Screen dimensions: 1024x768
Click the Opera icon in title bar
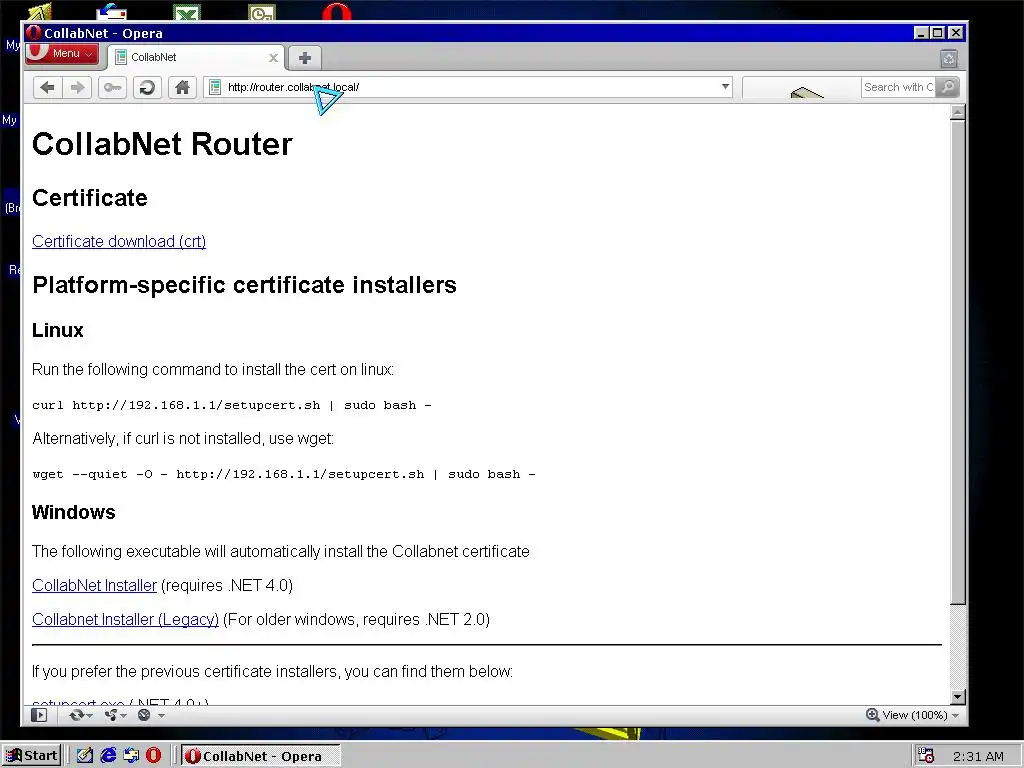click(x=34, y=33)
